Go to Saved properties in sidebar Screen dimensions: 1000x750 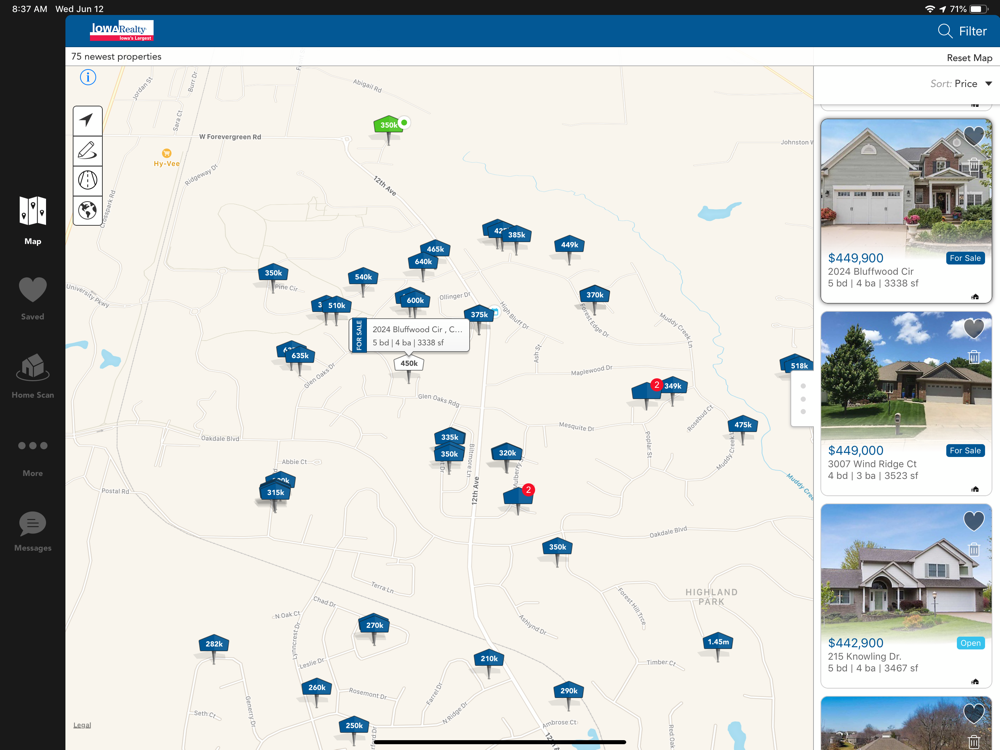point(33,298)
